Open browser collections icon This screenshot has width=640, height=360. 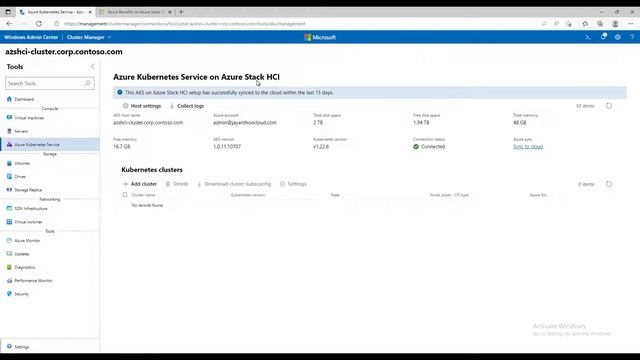[x=600, y=24]
